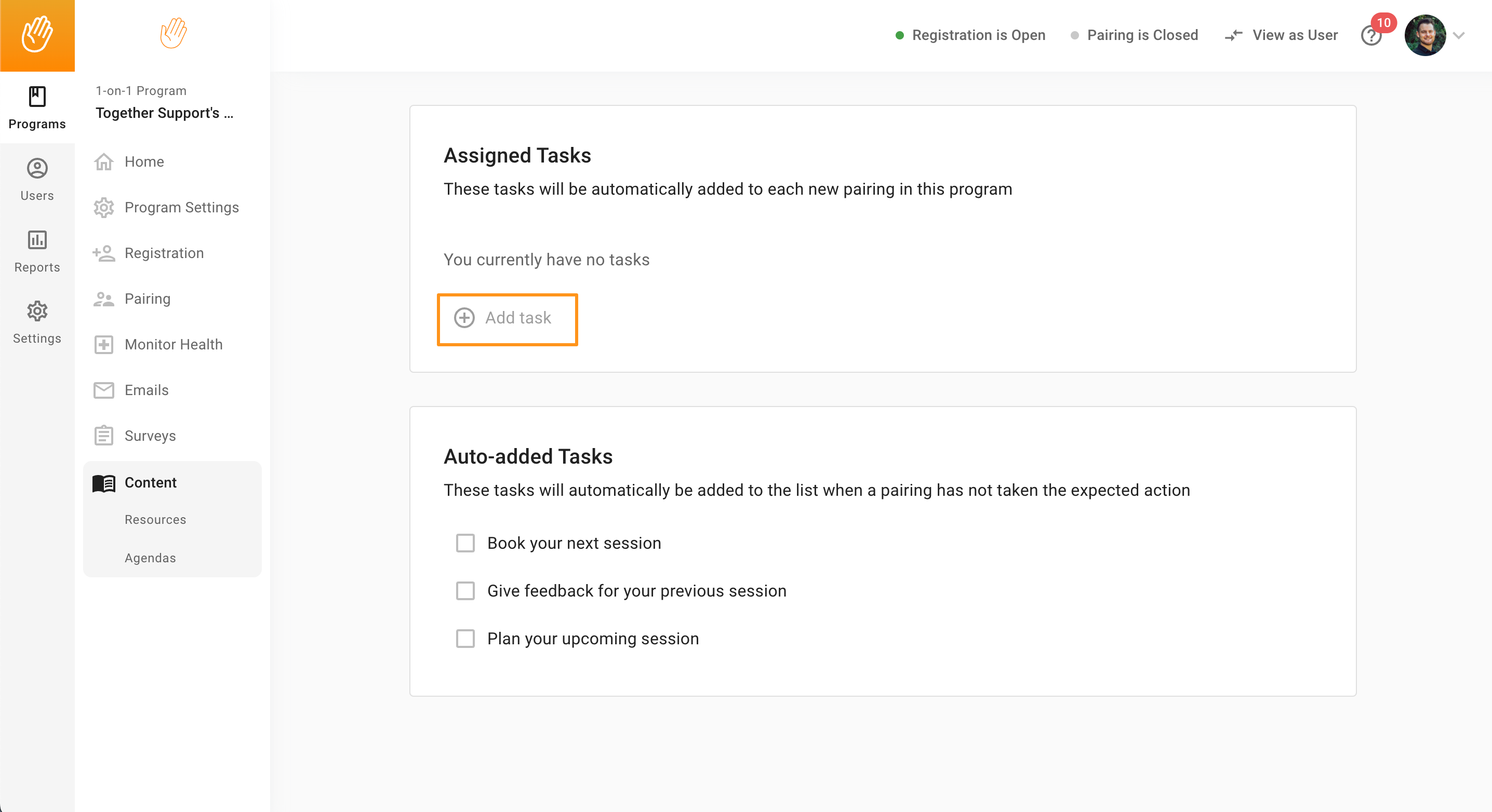Click the Home house icon
The image size is (1492, 812).
(104, 161)
